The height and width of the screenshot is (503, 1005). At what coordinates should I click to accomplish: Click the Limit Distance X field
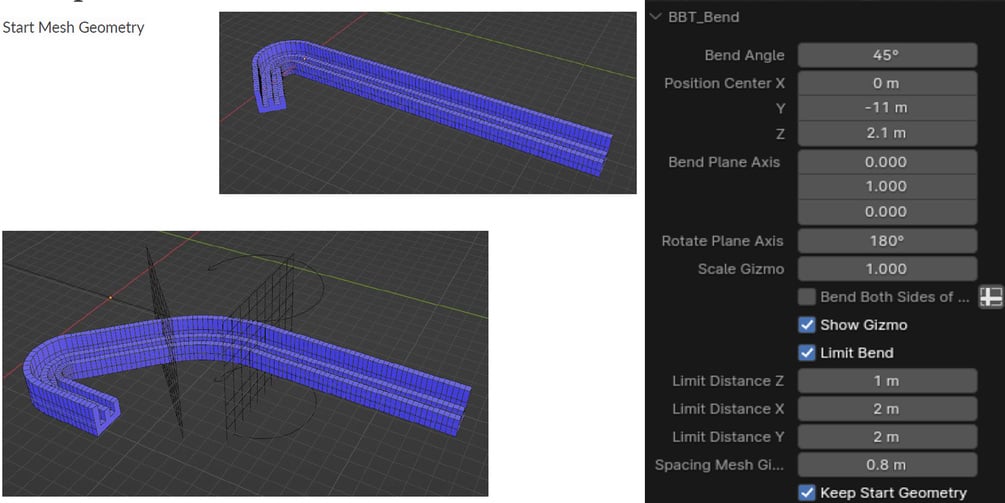pyautogui.click(x=887, y=409)
